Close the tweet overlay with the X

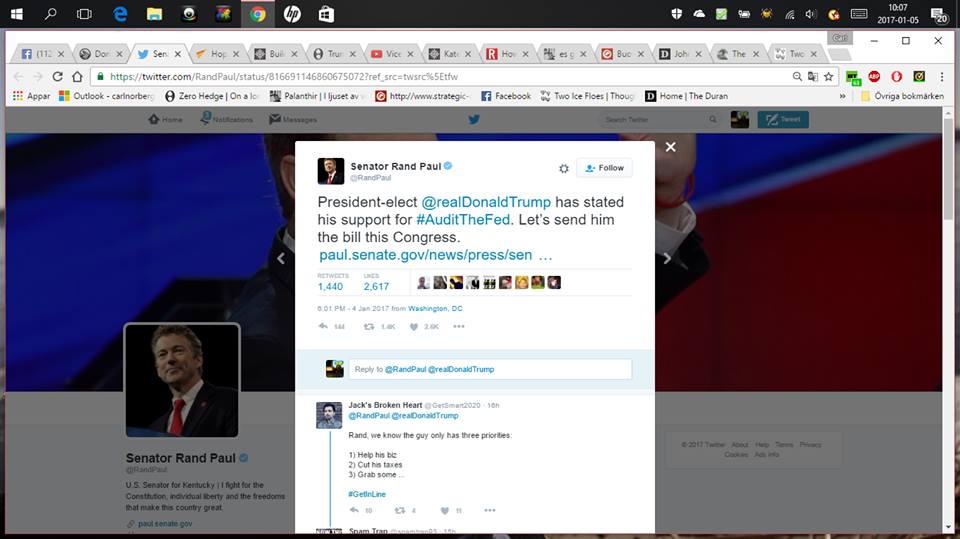point(670,147)
